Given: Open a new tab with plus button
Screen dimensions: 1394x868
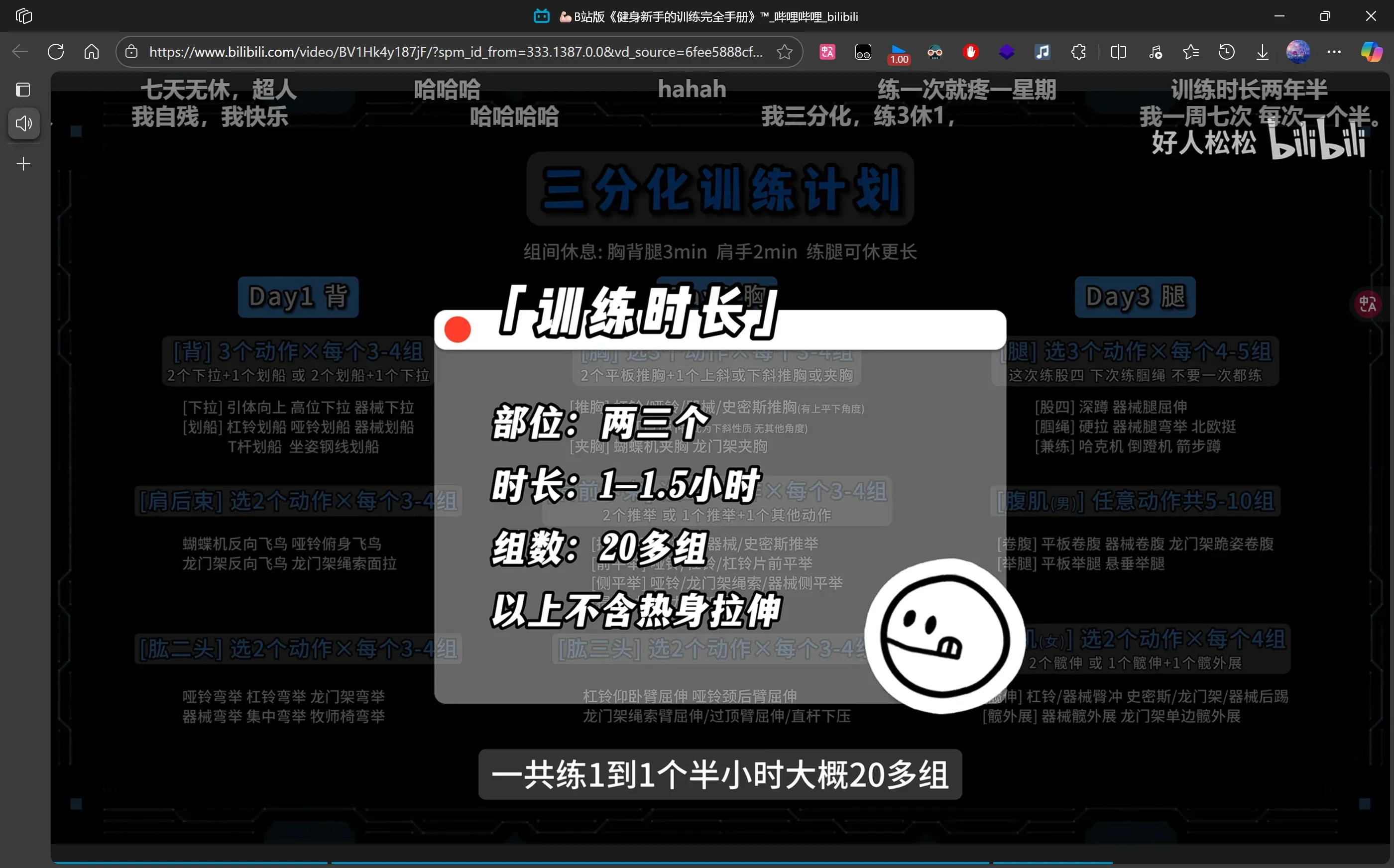Looking at the screenshot, I should pyautogui.click(x=23, y=164).
